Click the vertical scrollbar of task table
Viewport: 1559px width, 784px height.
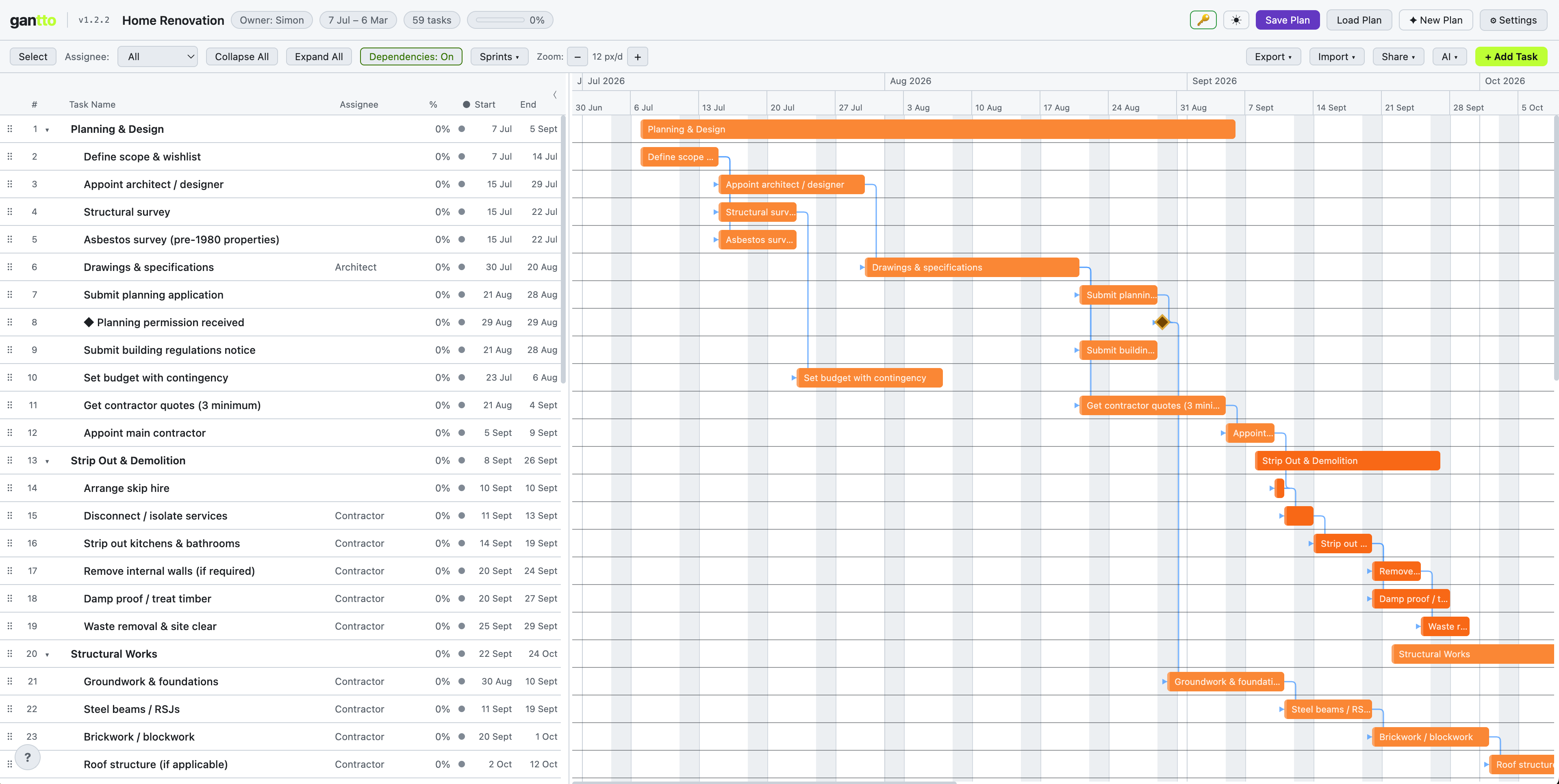(x=563, y=250)
